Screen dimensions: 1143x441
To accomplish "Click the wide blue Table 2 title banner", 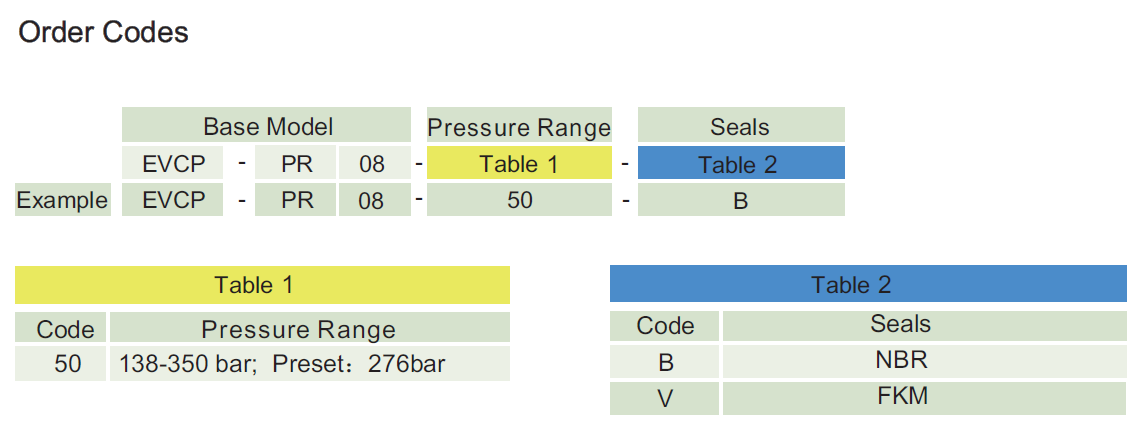I will (867, 285).
